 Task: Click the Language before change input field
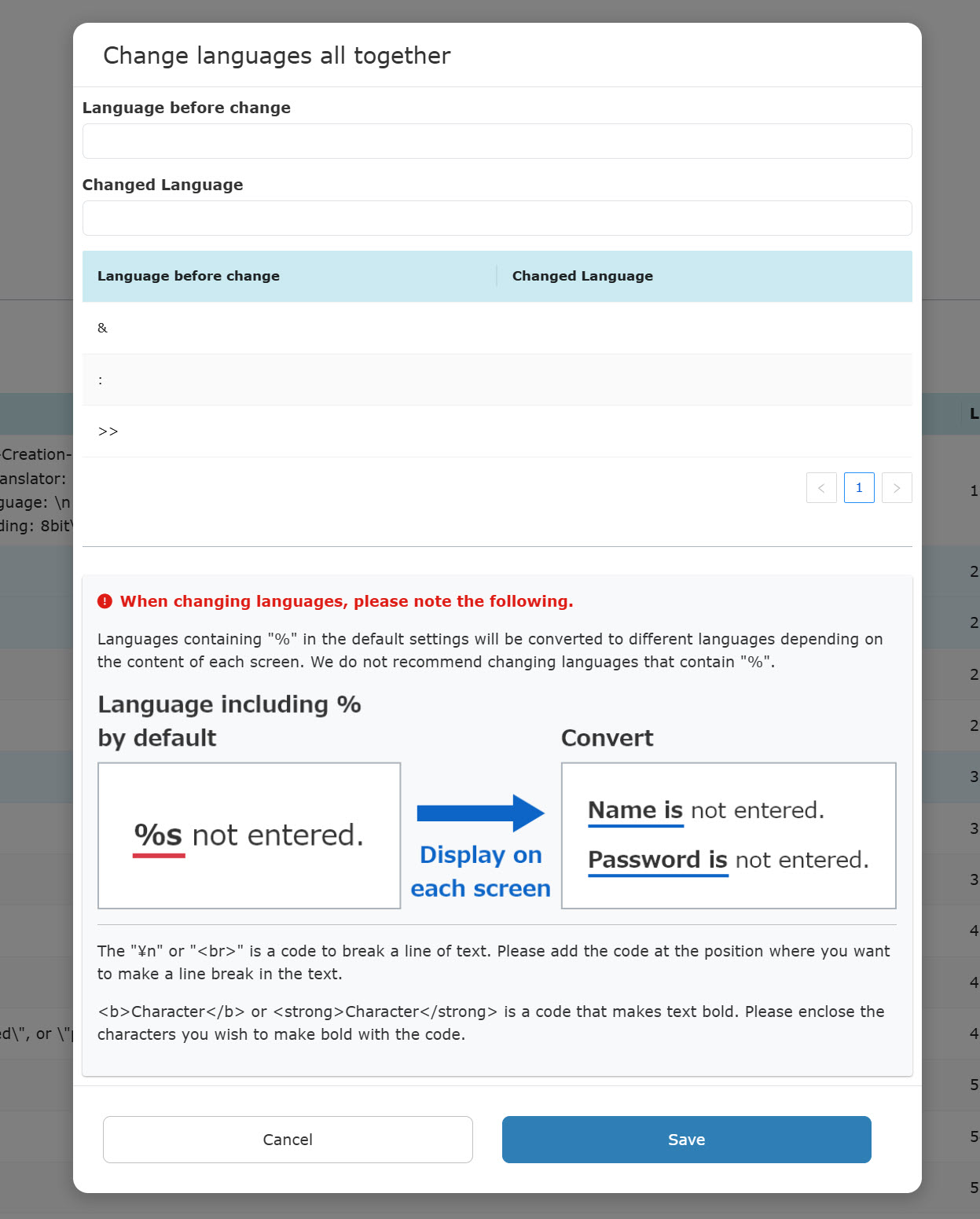coord(497,141)
